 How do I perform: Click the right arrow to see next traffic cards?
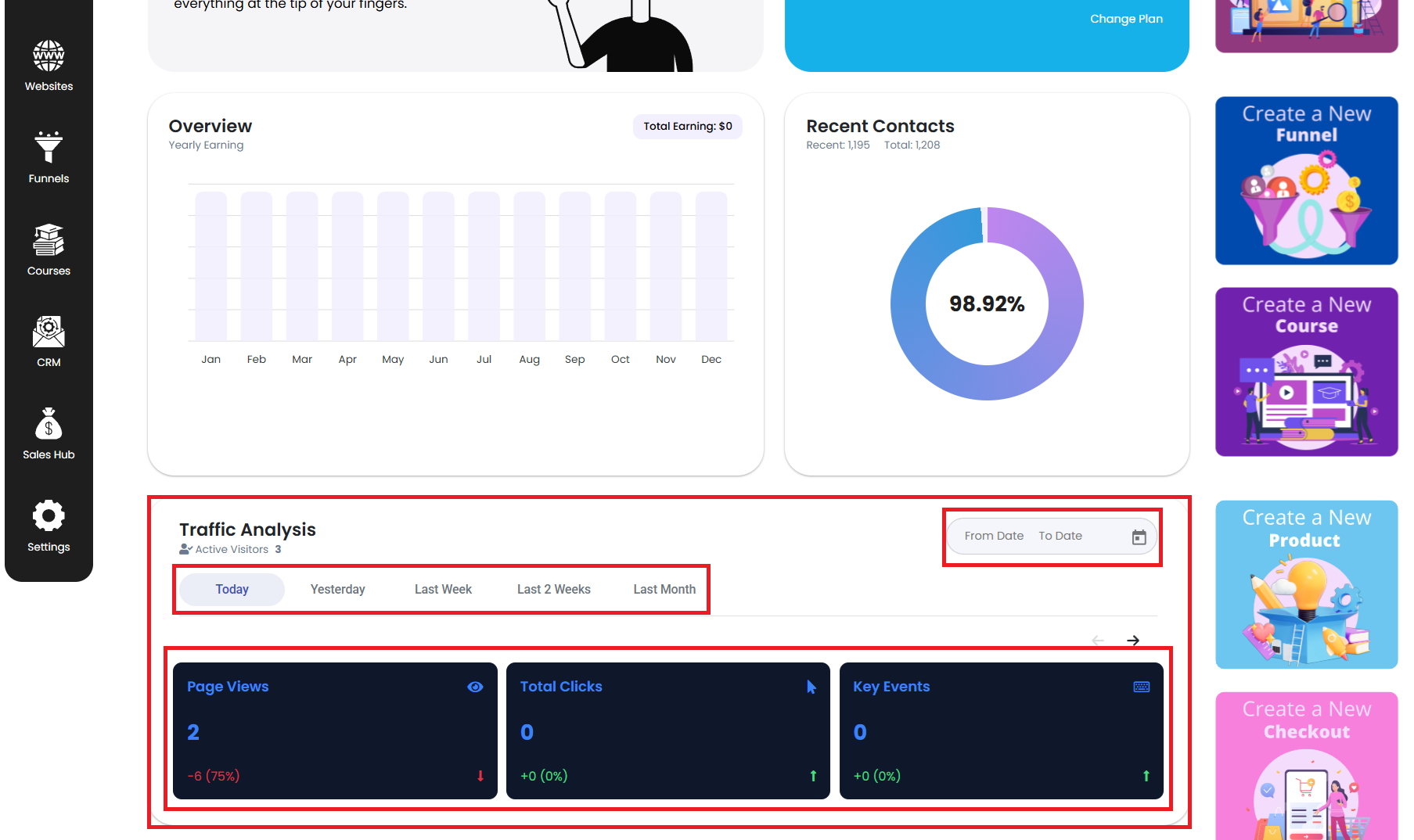[1132, 641]
